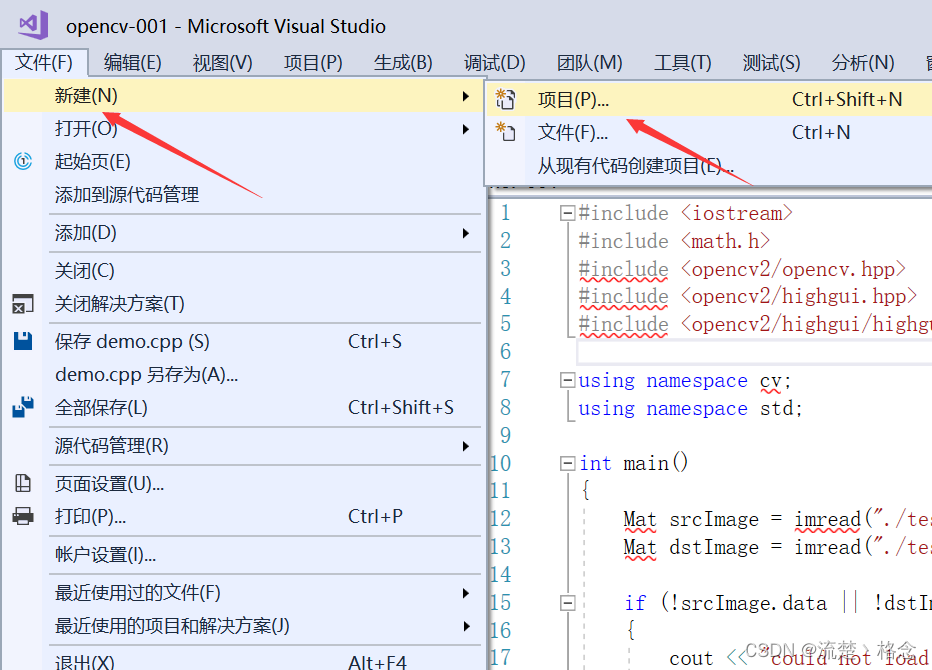Click the Start Page icon
Screen dimensions: 932x670
[23, 162]
